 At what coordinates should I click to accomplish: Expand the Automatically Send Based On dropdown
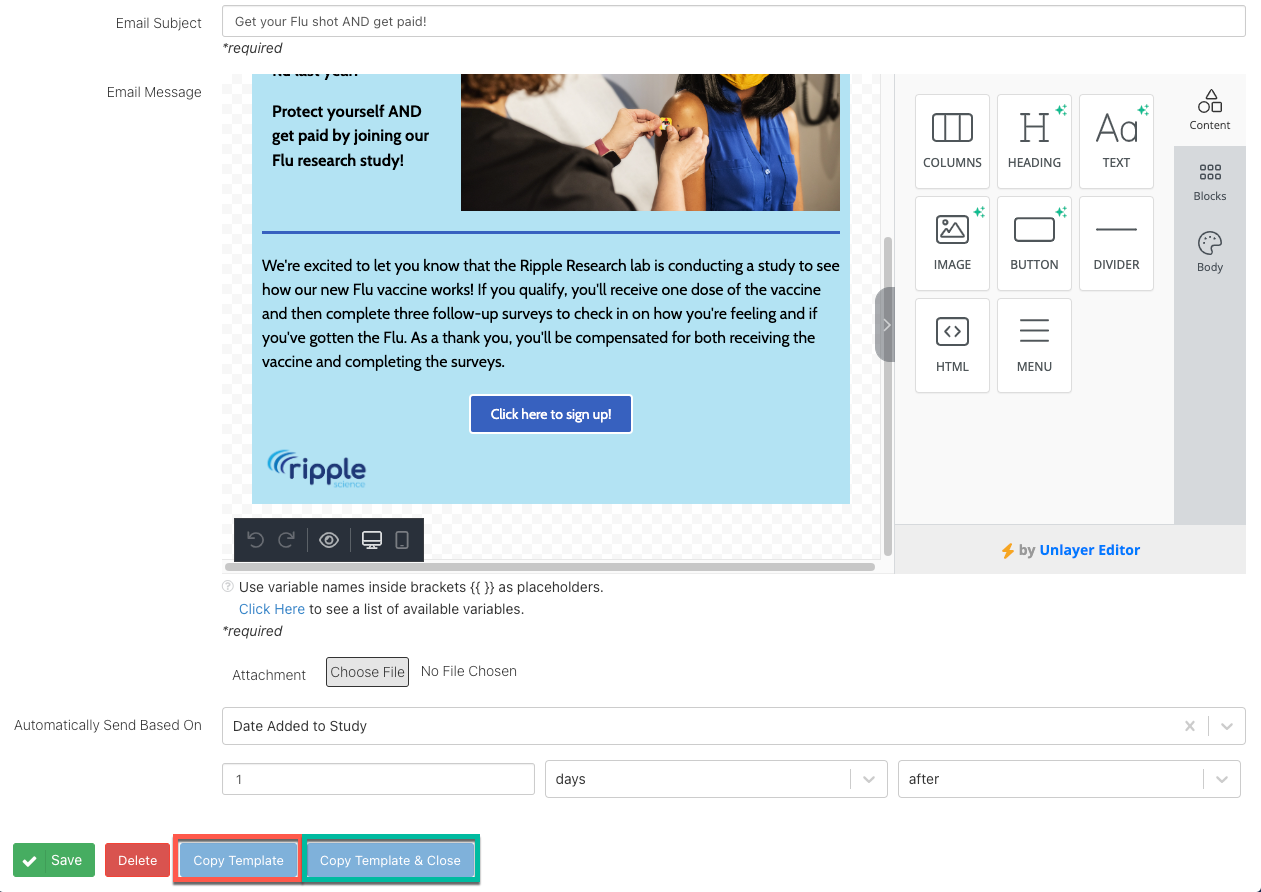1227,726
